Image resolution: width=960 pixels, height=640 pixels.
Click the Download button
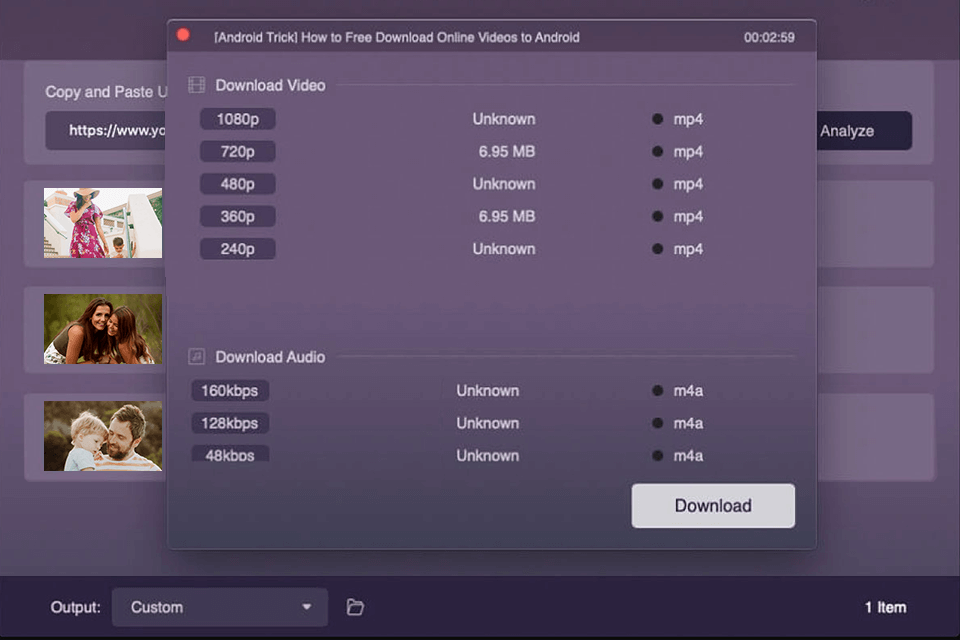[712, 505]
